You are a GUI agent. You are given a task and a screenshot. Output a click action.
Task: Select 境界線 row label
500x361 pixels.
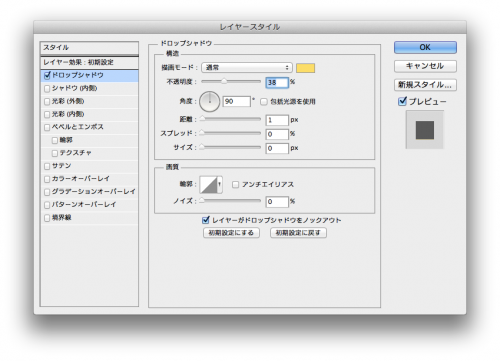[61, 218]
